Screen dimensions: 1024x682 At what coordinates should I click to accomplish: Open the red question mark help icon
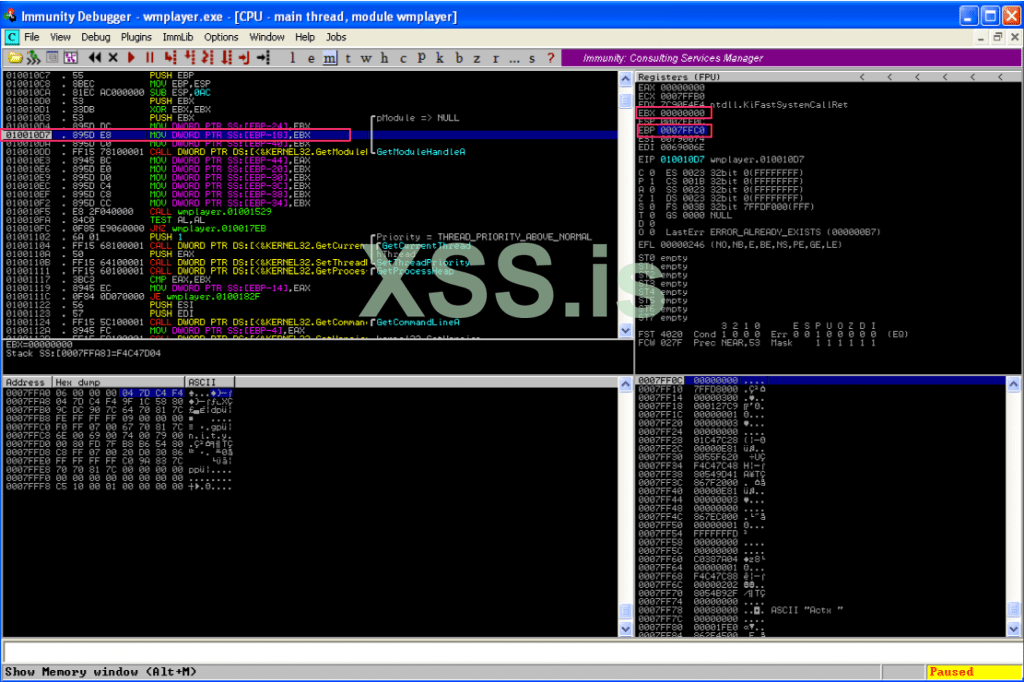548,58
